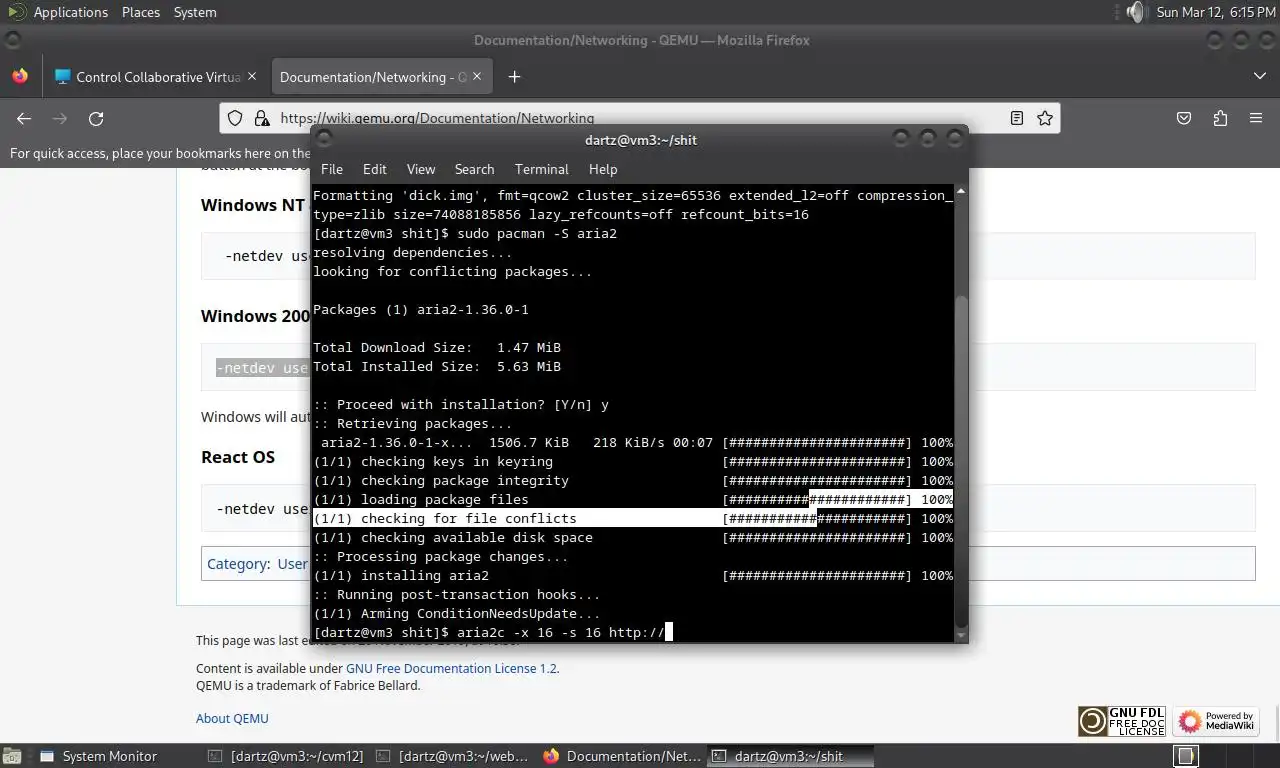
Task: Select dartz@vm3:~/shit terminal taskbar entry
Action: [x=790, y=756]
